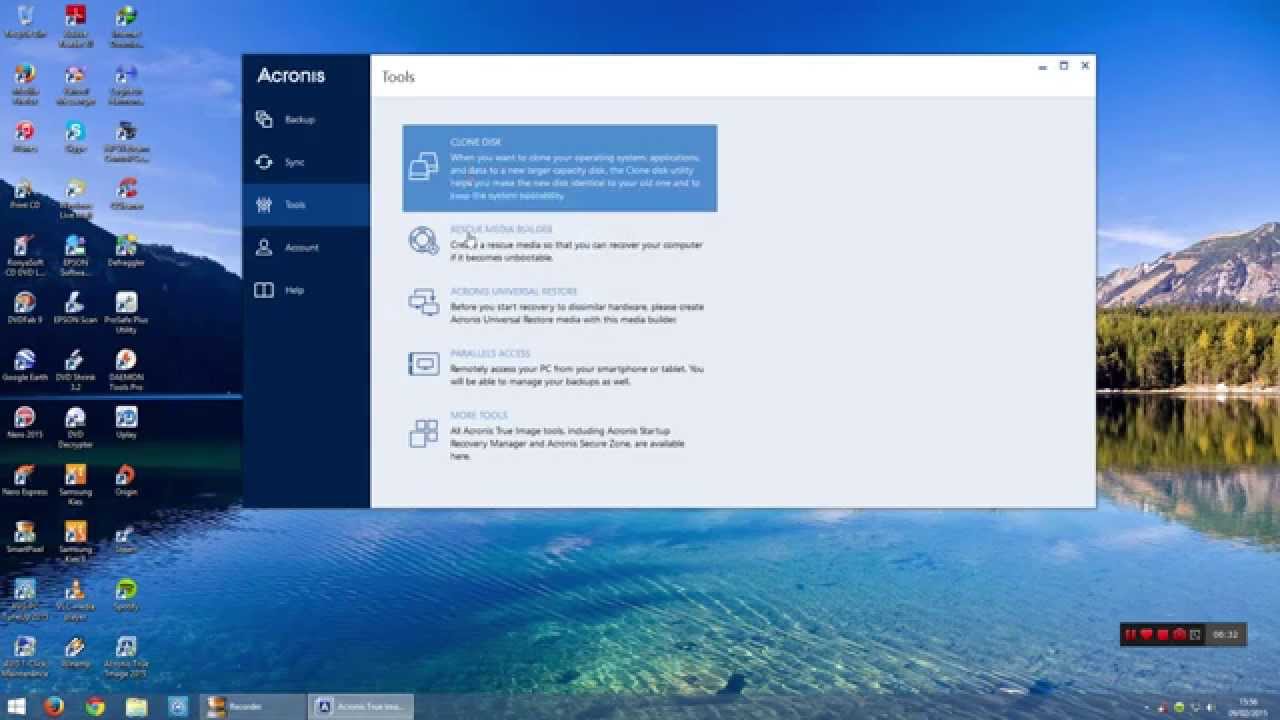Open the Backup section in Acronis sidebar
This screenshot has width=1280, height=720.
coord(306,120)
